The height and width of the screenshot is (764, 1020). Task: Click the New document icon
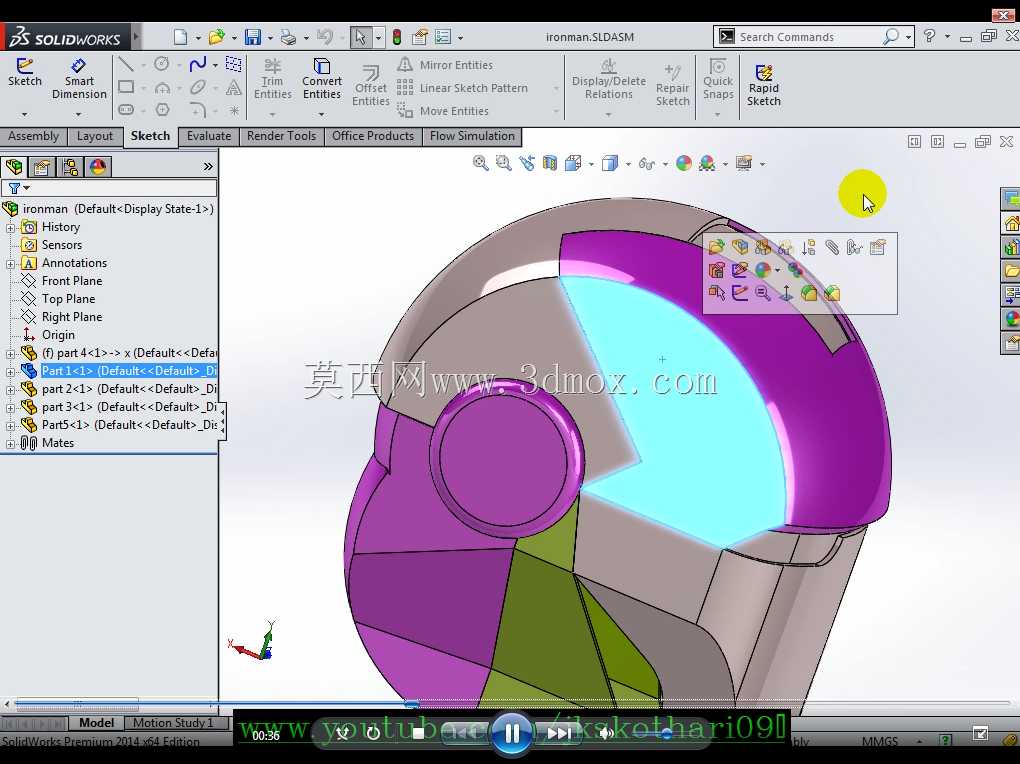[180, 37]
